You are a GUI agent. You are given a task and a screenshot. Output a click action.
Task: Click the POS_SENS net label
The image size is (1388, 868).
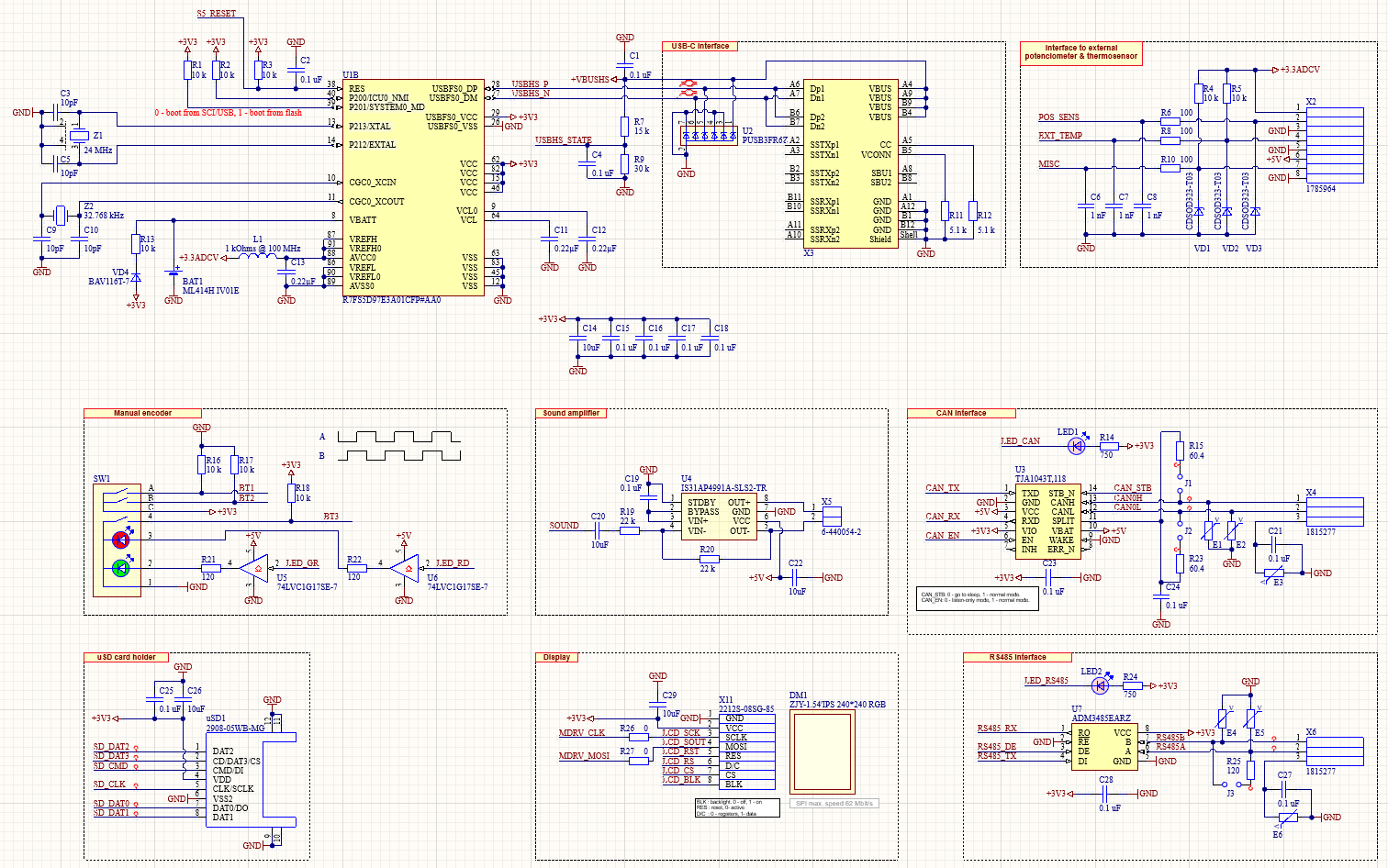1059,117
